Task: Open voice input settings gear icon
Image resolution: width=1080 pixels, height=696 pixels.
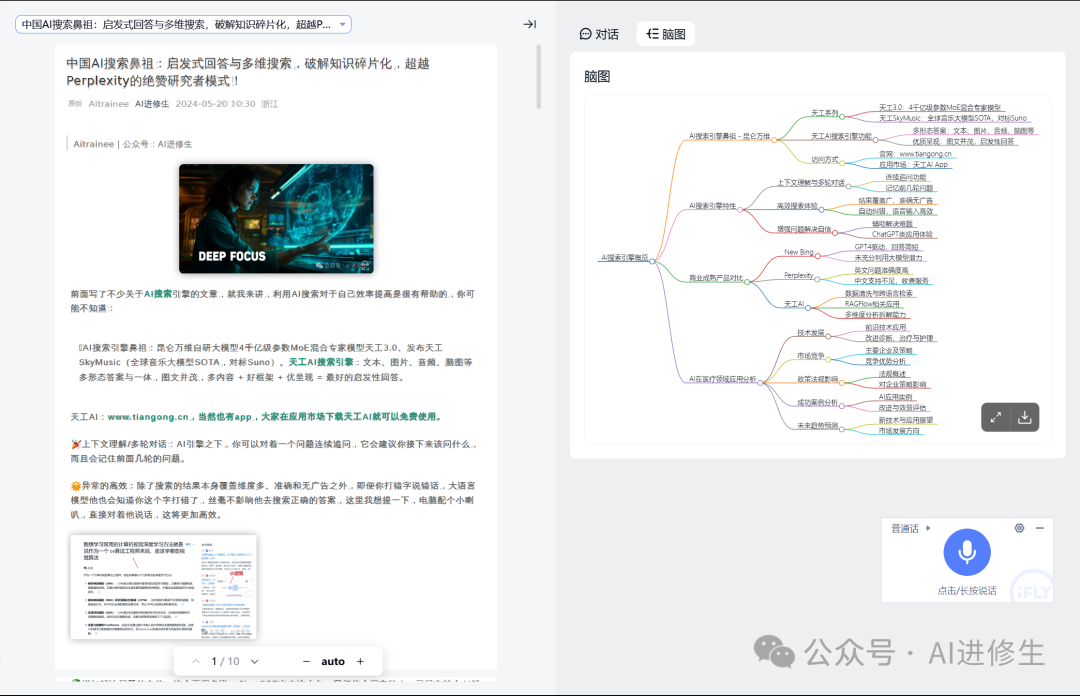Action: click(x=1019, y=528)
